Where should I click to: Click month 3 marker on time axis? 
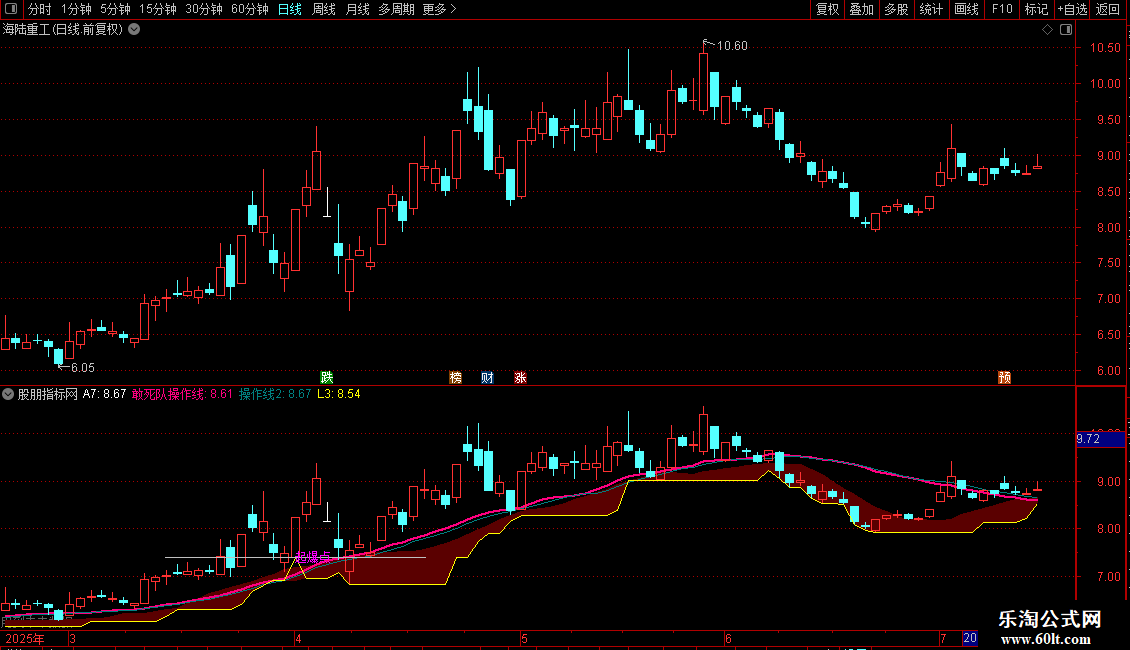point(72,639)
